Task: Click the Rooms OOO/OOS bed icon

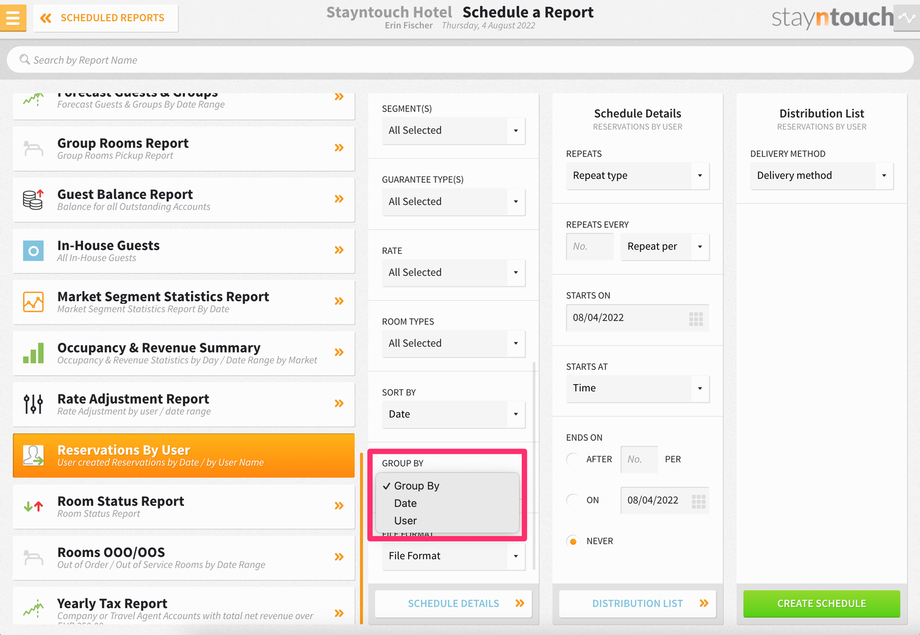Action: [33, 557]
